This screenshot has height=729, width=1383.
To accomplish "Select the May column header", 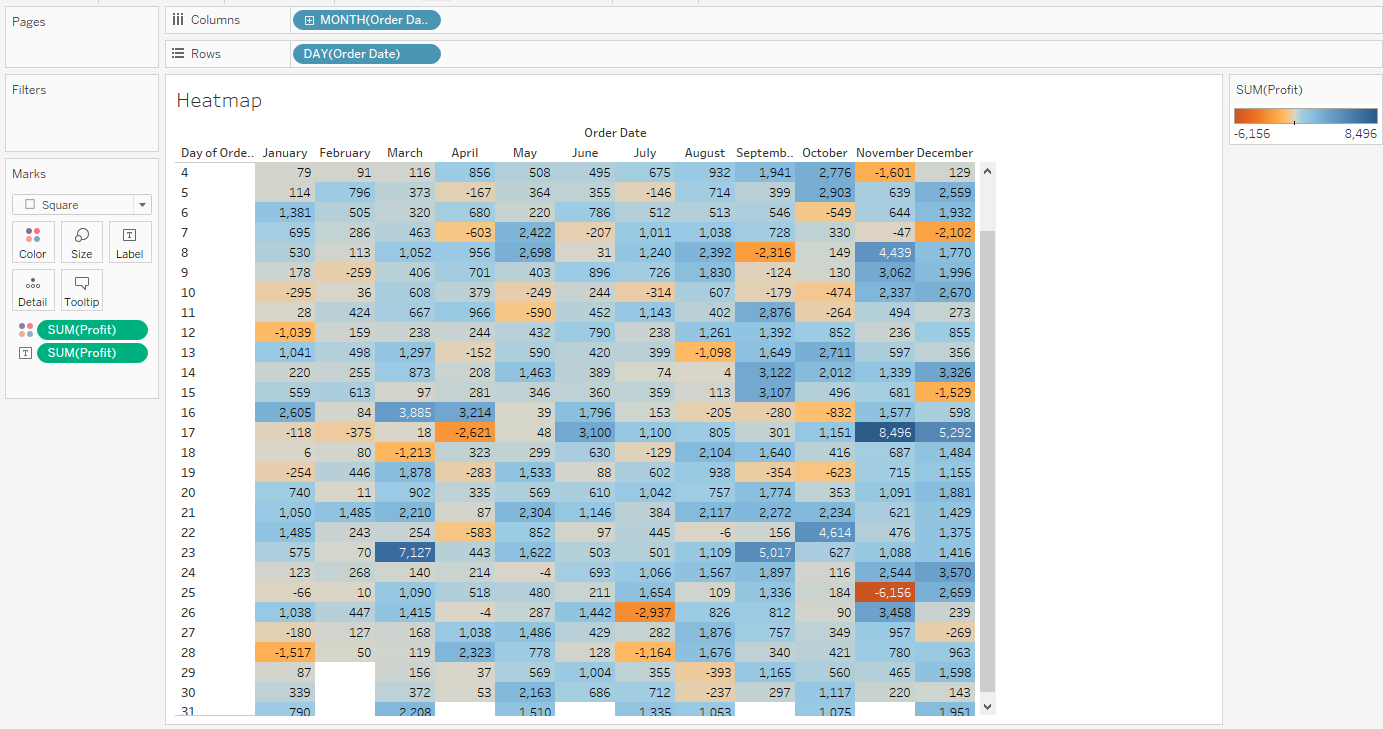I will (525, 153).
